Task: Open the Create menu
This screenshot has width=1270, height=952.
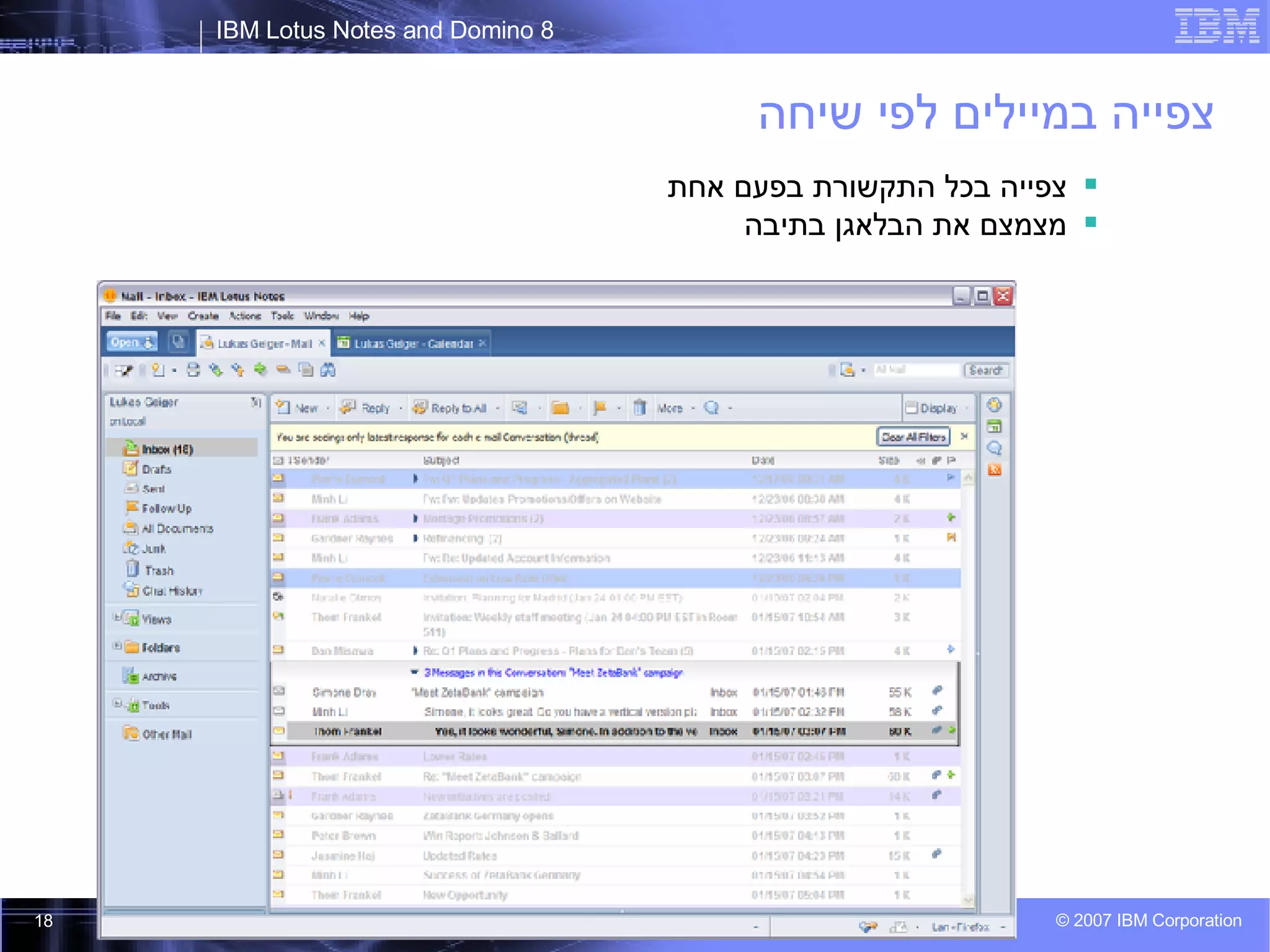Action: (x=203, y=316)
